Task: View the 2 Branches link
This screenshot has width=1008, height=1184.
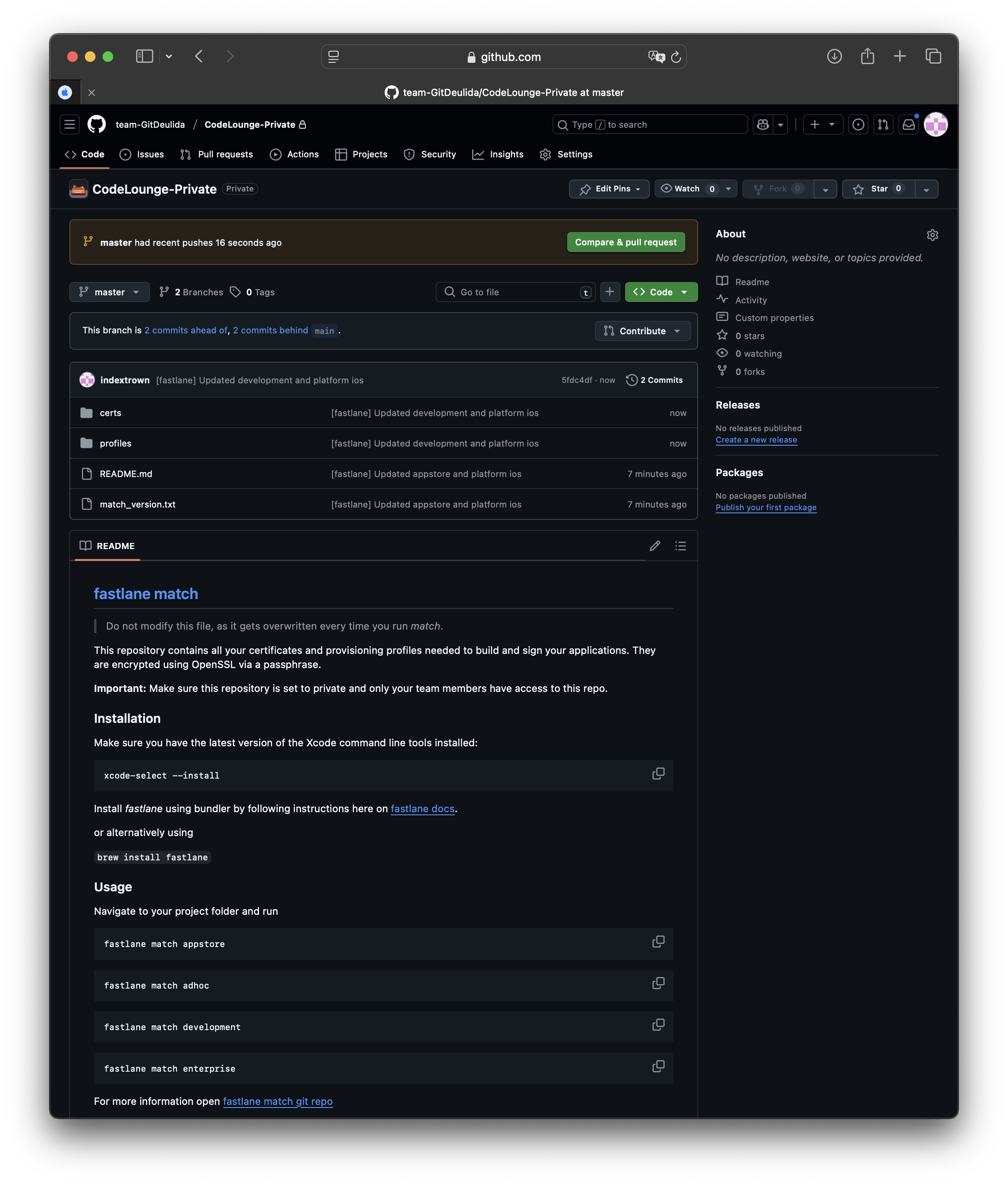Action: (191, 292)
